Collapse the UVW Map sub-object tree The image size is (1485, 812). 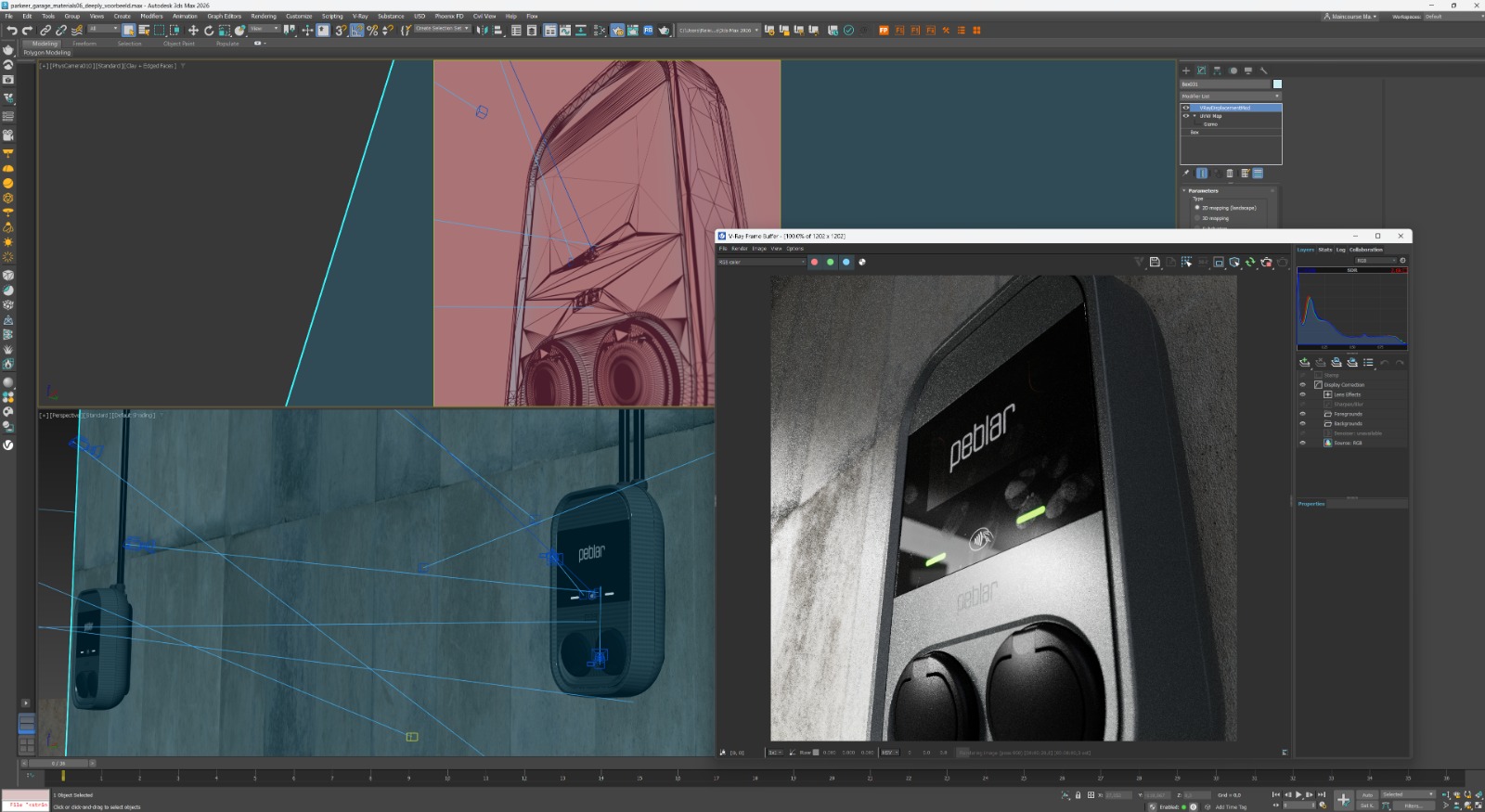click(x=1194, y=116)
